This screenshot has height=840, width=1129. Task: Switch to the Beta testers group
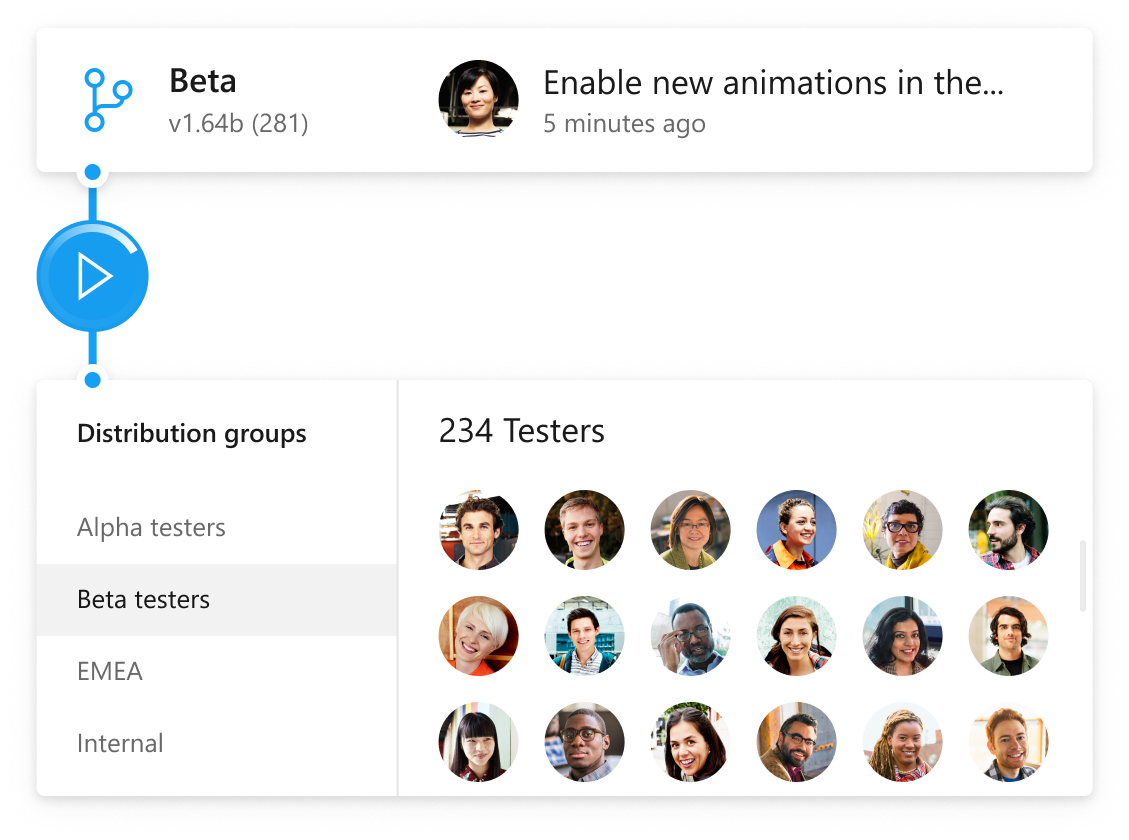(143, 599)
